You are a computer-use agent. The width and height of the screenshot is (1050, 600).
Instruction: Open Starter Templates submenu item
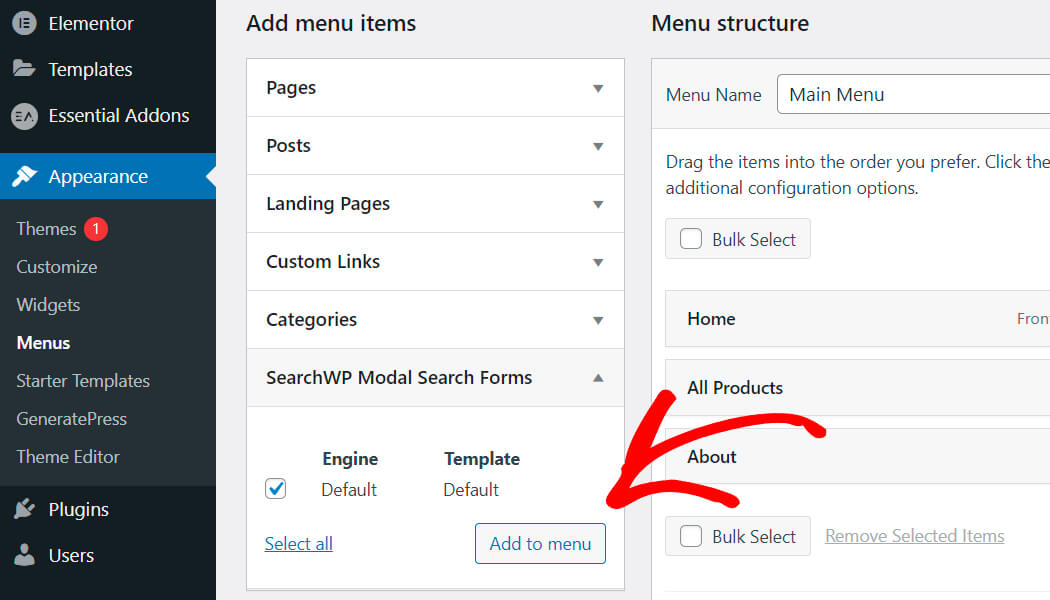[83, 381]
